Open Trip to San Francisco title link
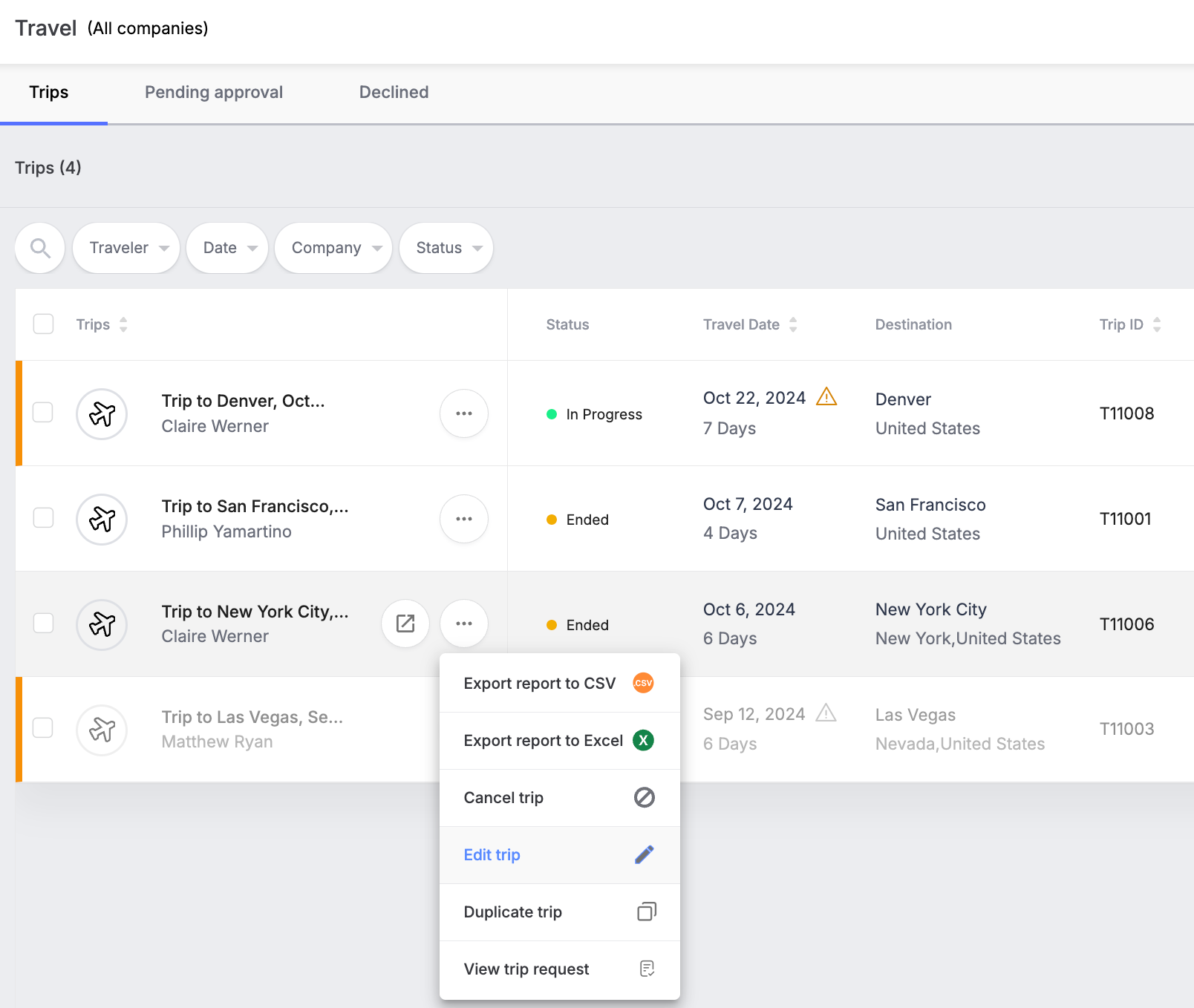The height and width of the screenshot is (1008, 1194). [x=255, y=506]
